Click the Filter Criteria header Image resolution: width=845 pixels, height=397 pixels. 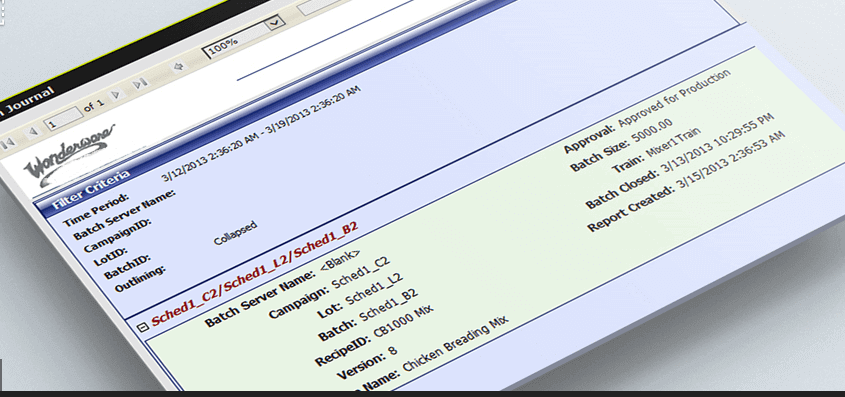pos(91,190)
